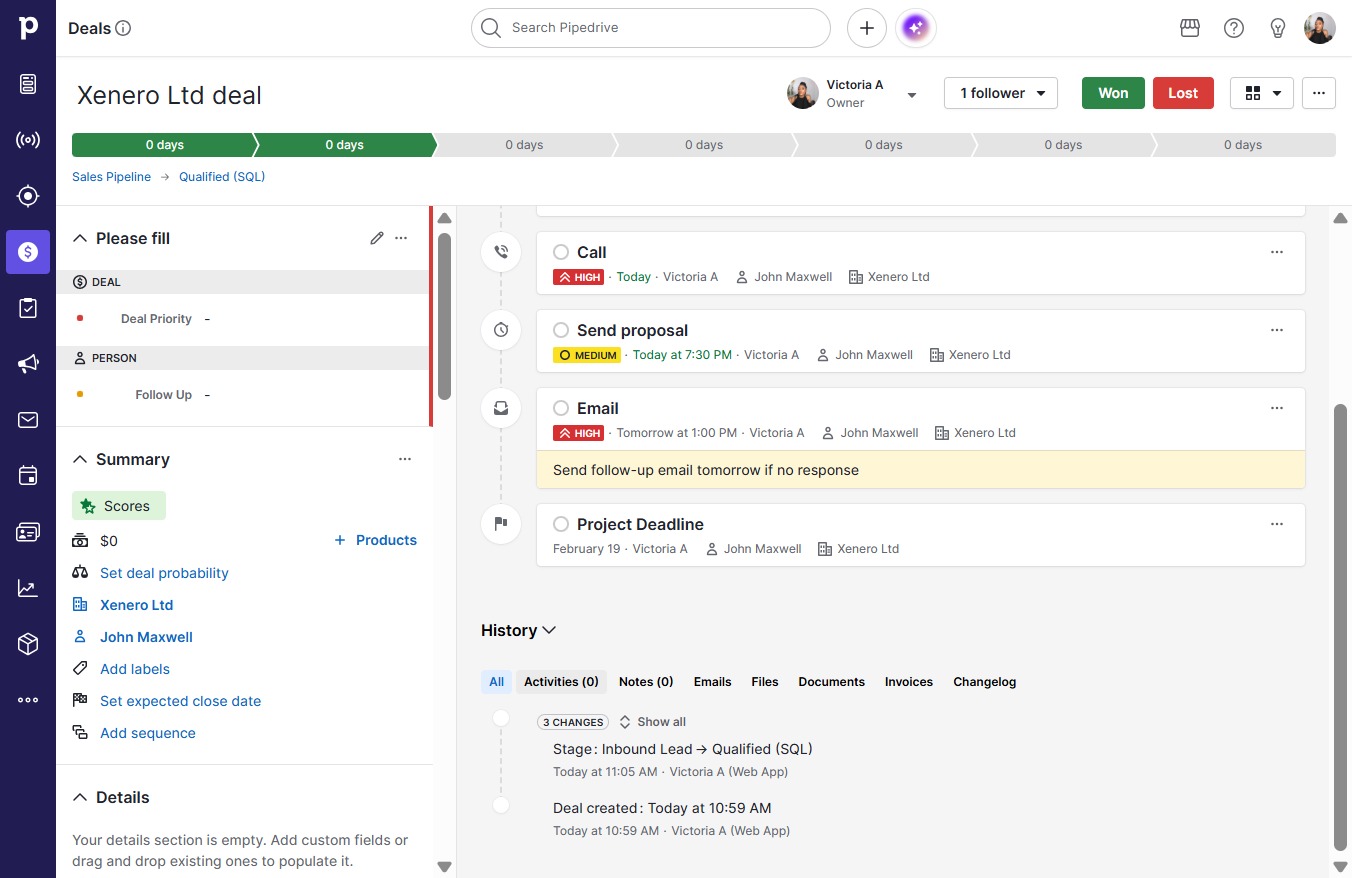
Task: Switch to the Files tab
Action: click(765, 682)
